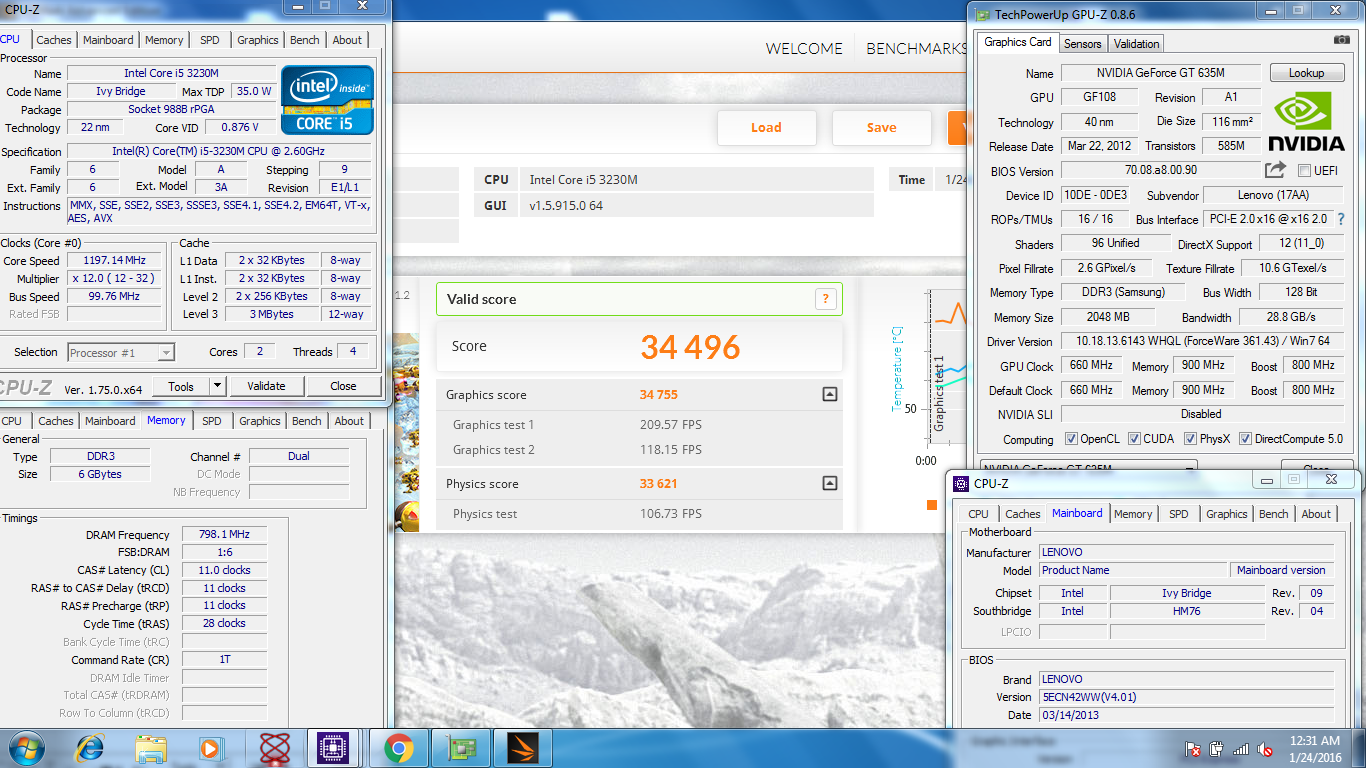Click the network signal icon in system tray
The height and width of the screenshot is (768, 1366).
[x=1241, y=749]
